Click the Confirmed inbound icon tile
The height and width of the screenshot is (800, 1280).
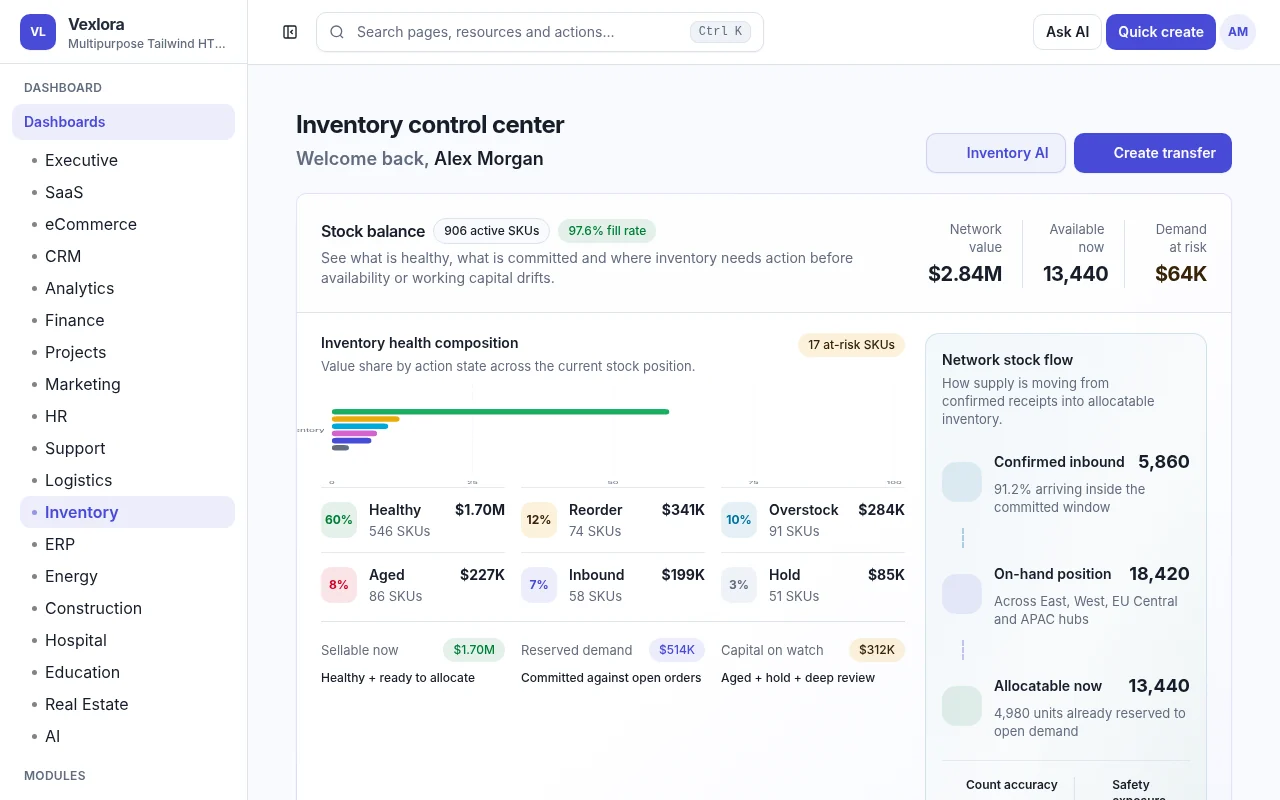click(x=962, y=482)
